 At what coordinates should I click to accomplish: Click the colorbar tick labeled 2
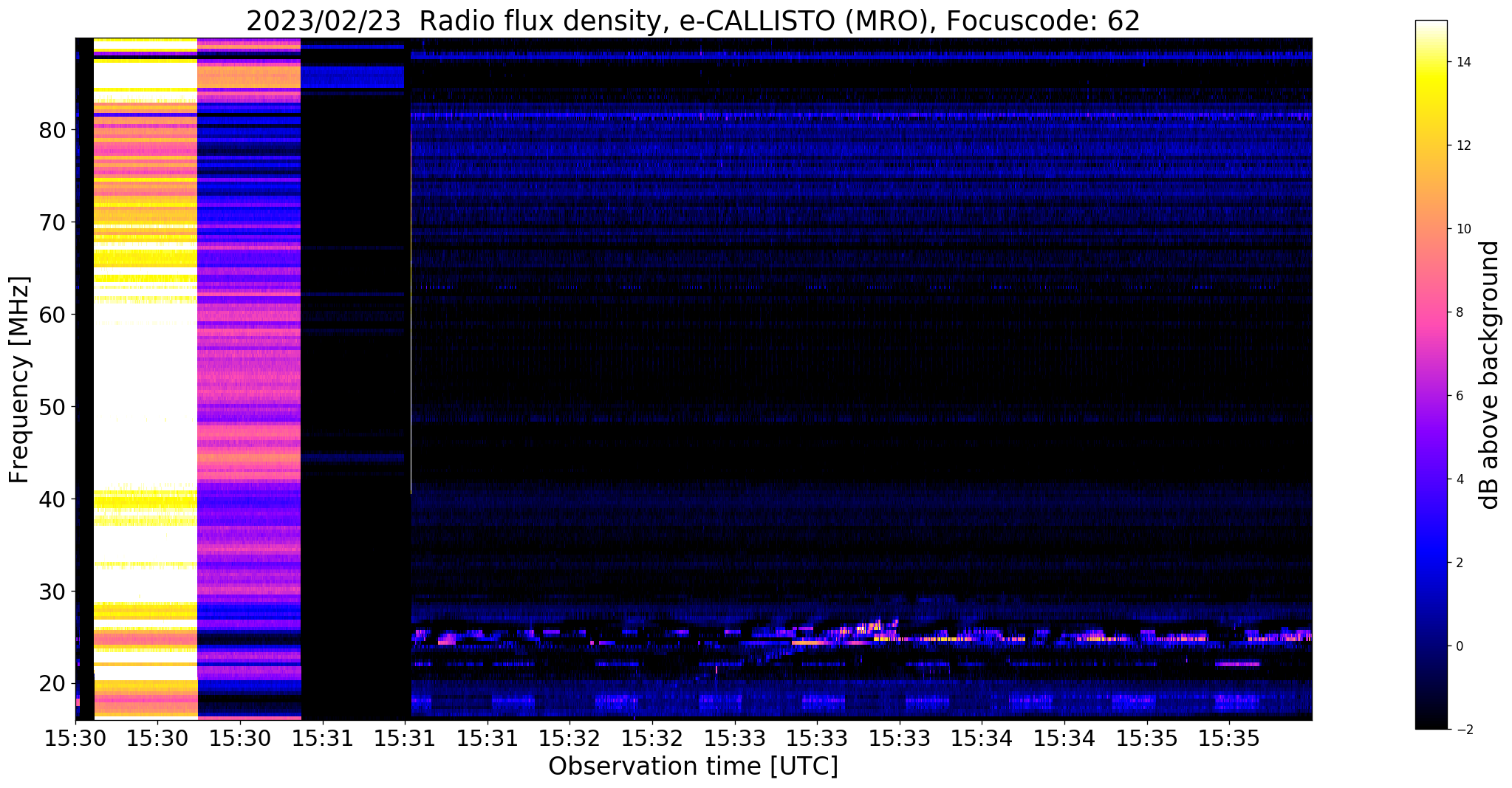(1459, 563)
